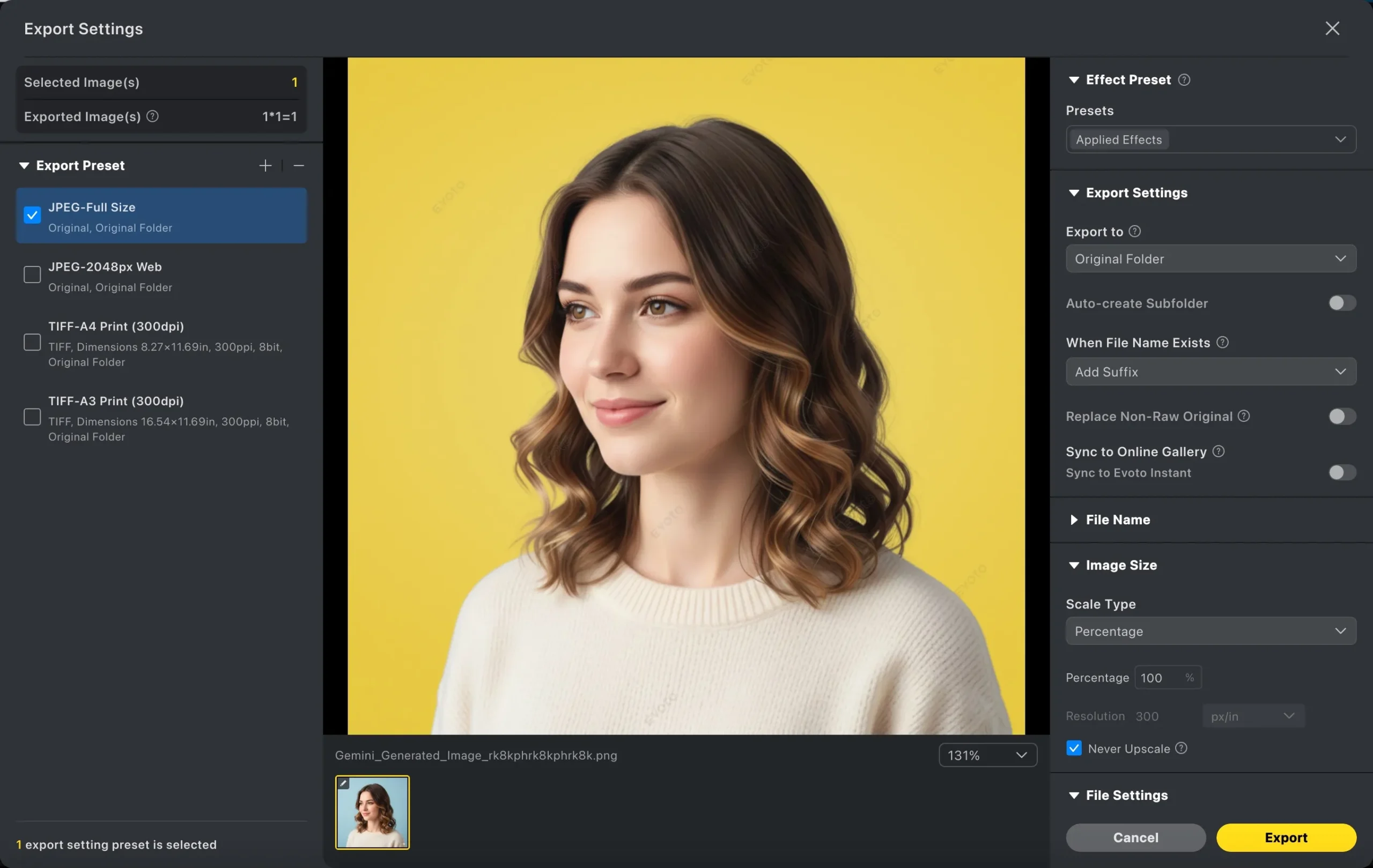Click the Replace Non-Raw Original help icon

tap(1244, 417)
